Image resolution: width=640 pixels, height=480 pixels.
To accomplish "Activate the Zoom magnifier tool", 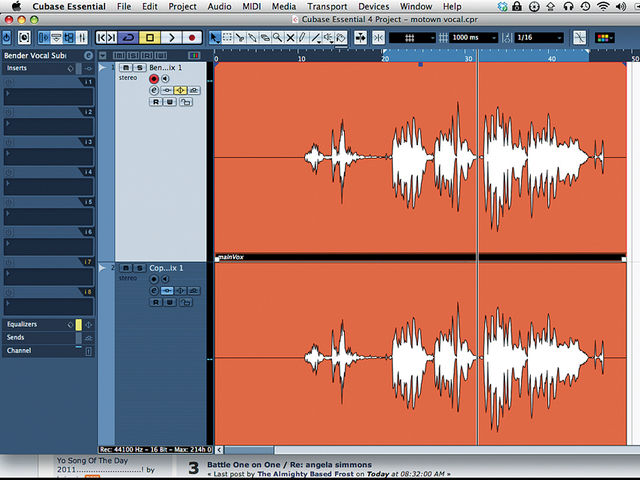I will coord(278,38).
